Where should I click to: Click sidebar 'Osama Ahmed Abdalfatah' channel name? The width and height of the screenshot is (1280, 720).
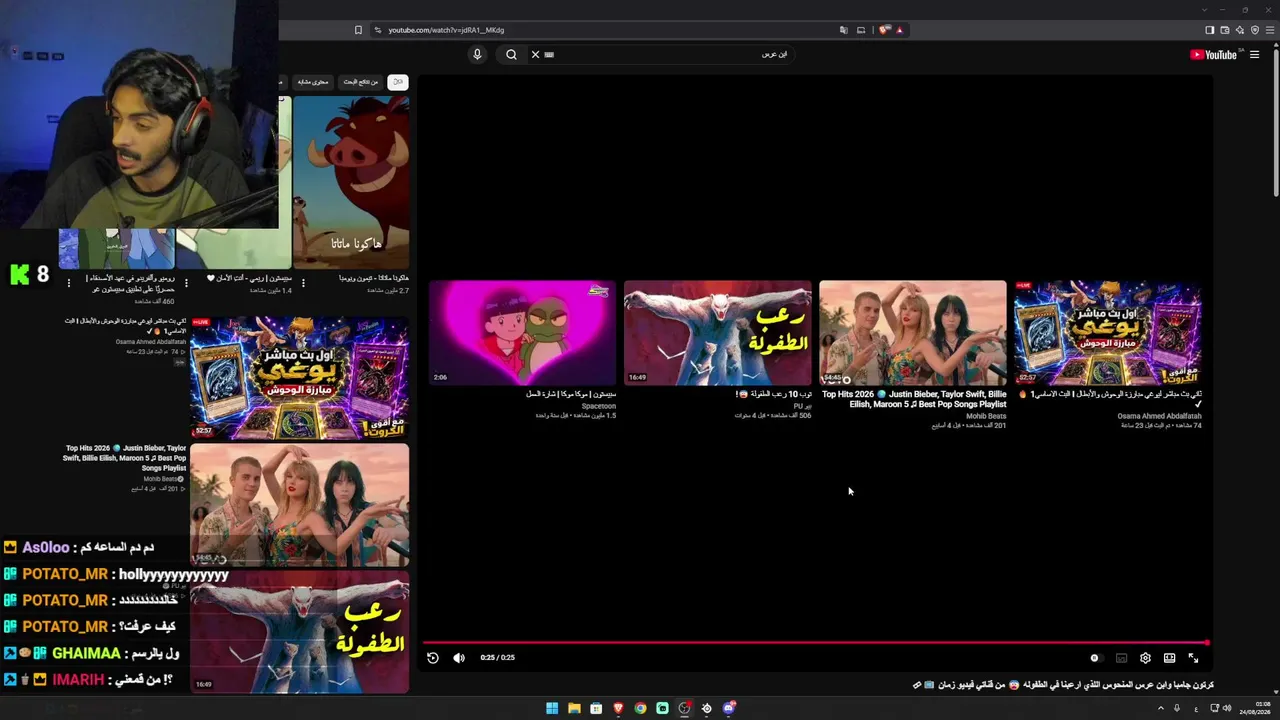click(x=151, y=342)
